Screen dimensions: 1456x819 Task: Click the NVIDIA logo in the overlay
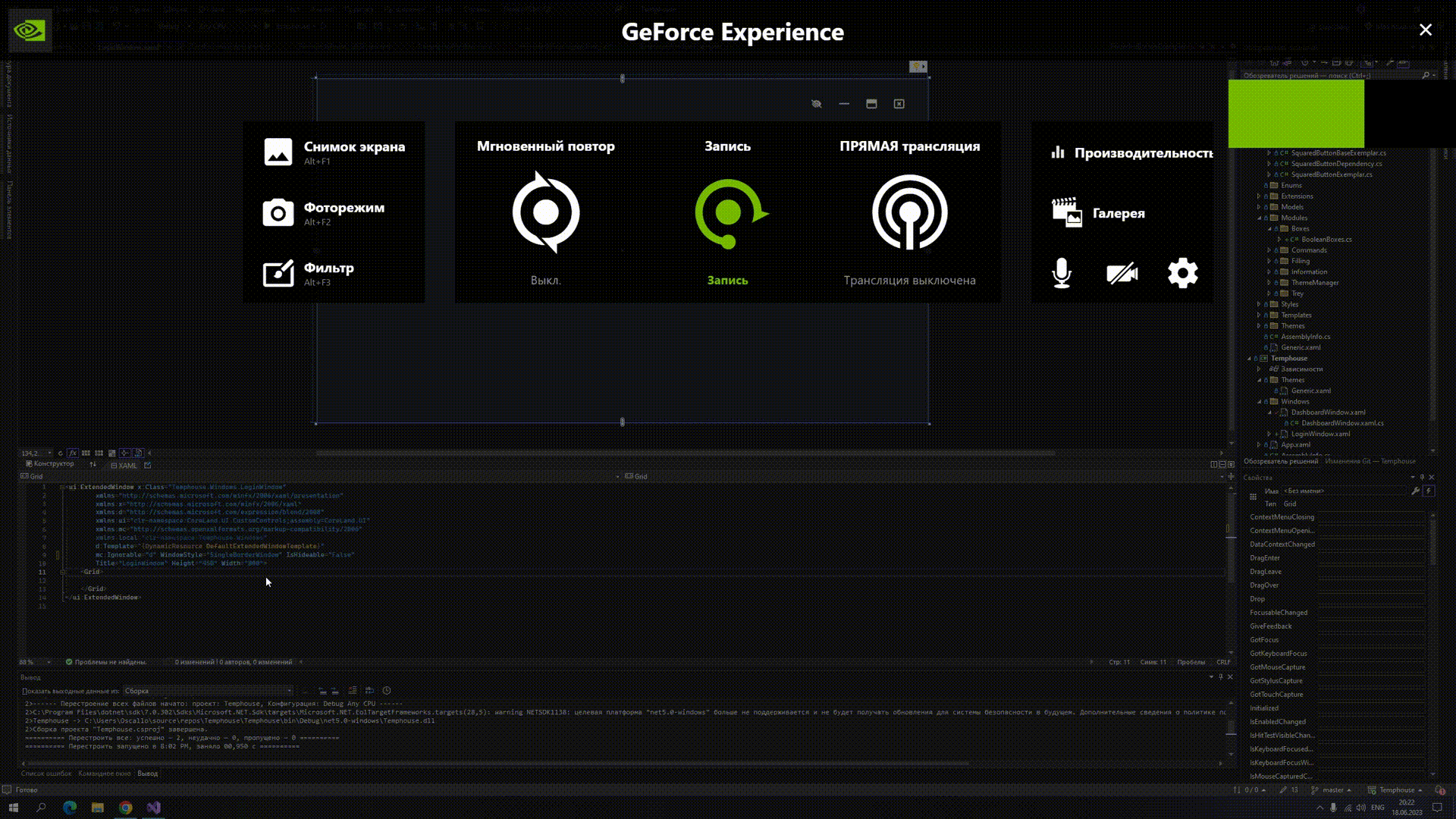pos(30,30)
